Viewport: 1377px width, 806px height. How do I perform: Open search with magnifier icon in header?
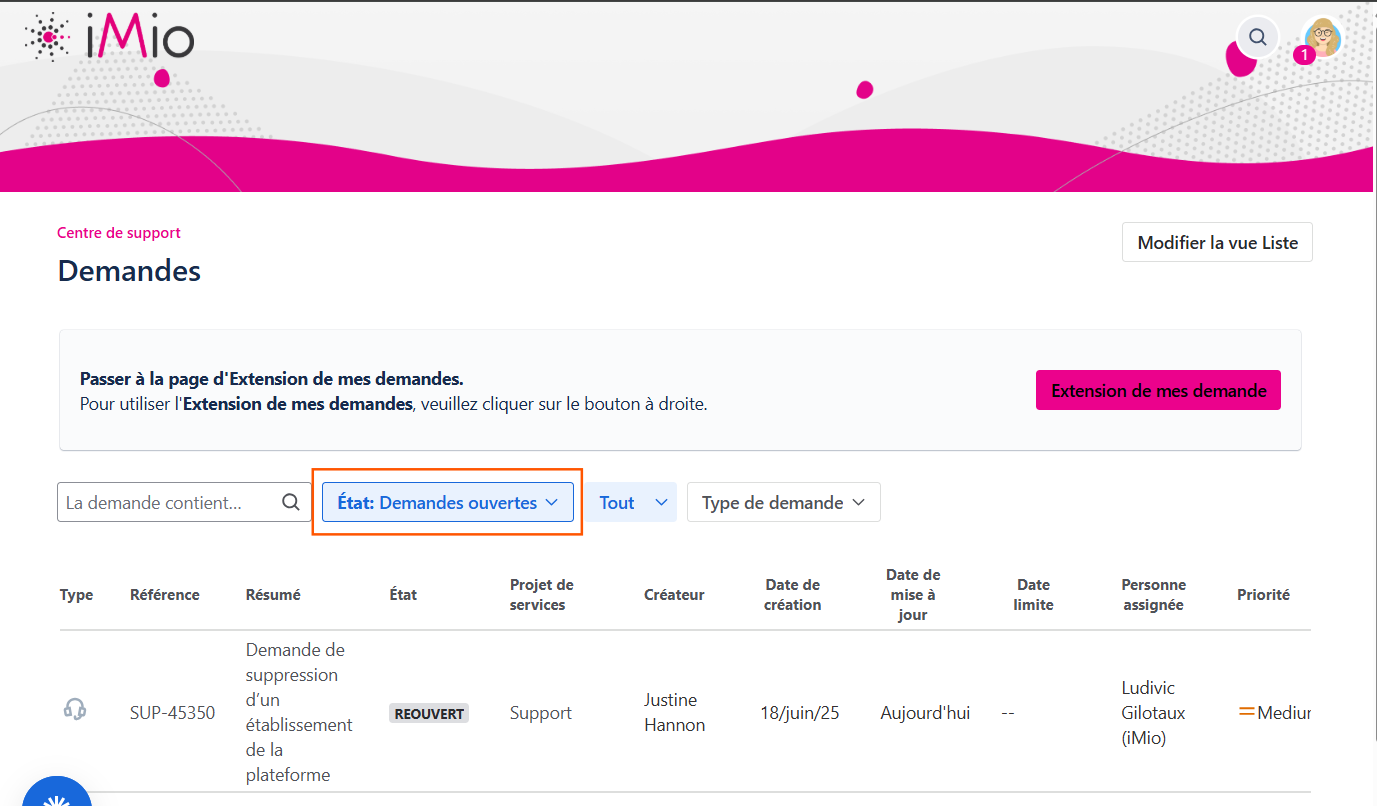[x=1258, y=38]
